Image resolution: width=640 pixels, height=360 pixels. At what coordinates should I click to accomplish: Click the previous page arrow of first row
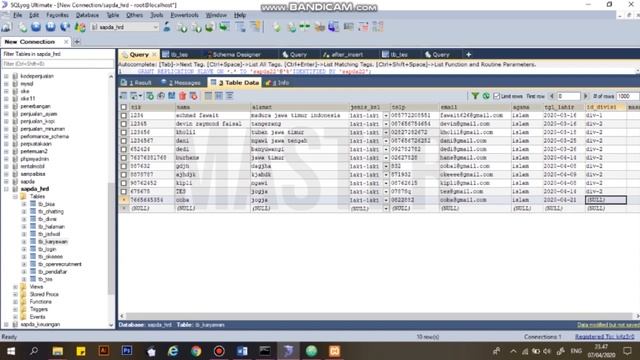[552, 96]
